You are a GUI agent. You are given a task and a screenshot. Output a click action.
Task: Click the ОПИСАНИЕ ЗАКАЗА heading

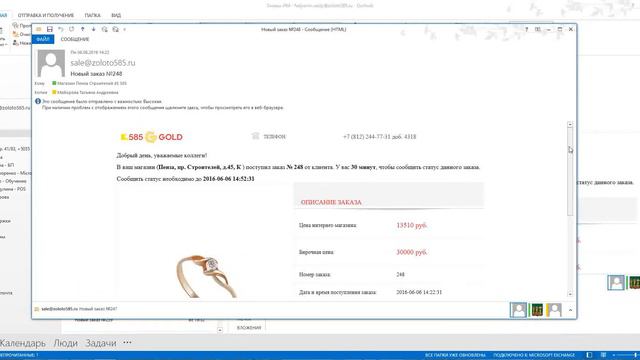pyautogui.click(x=331, y=202)
